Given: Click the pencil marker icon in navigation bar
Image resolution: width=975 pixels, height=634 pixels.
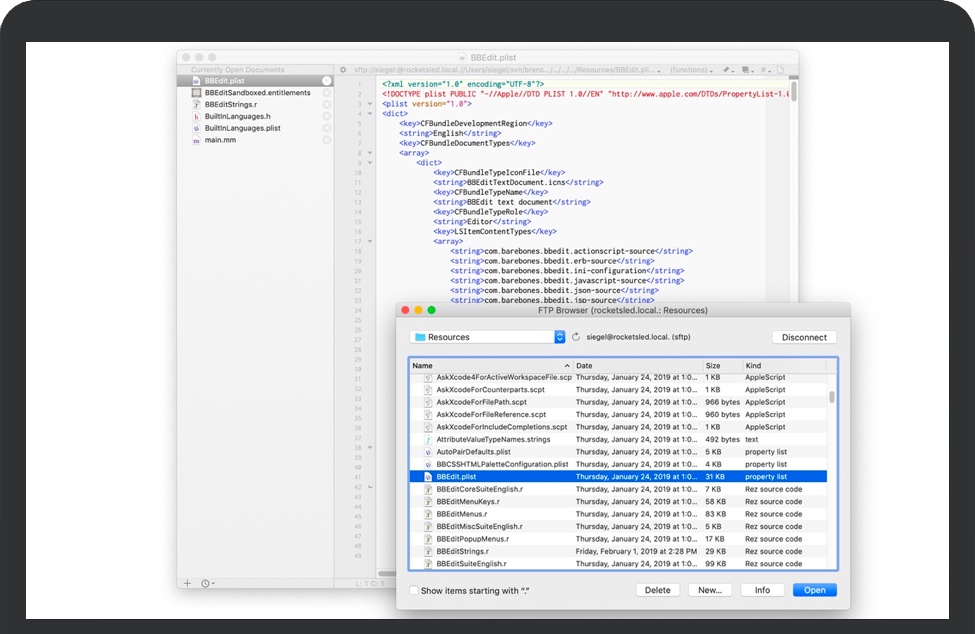Looking at the screenshot, I should coord(728,70).
